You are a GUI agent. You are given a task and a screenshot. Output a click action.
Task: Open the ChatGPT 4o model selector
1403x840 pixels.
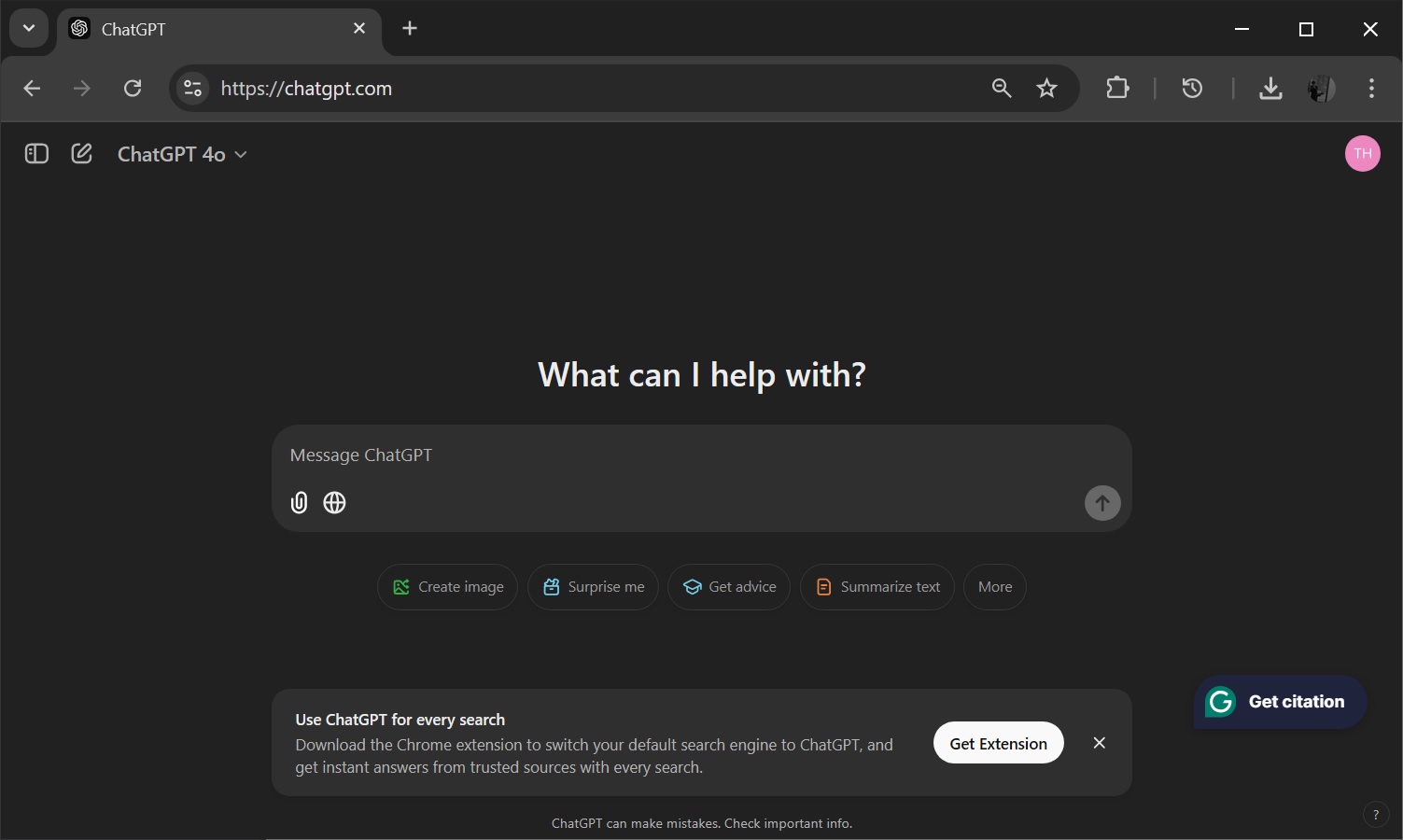pyautogui.click(x=181, y=153)
